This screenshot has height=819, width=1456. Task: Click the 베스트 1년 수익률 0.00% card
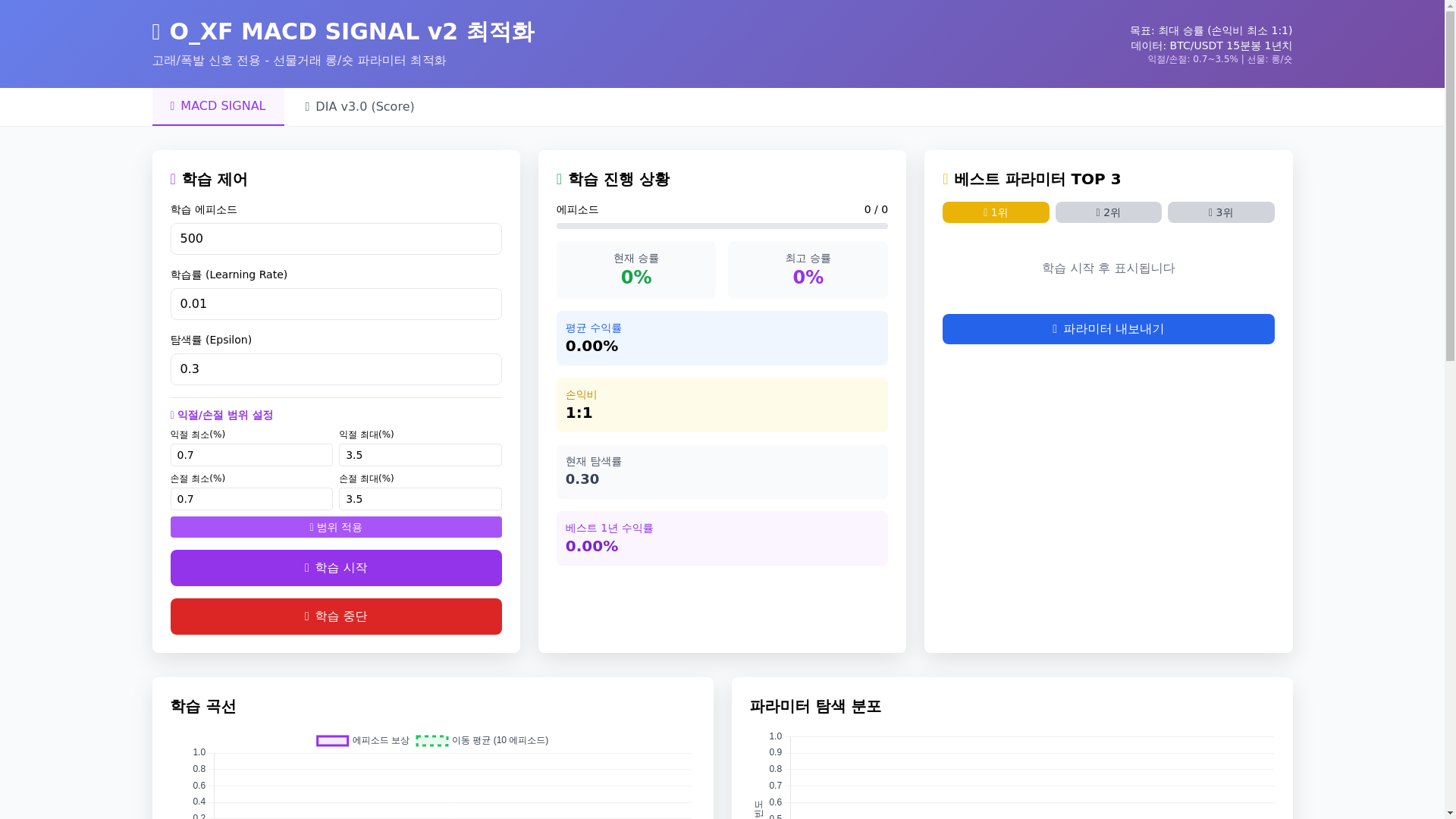click(x=722, y=538)
